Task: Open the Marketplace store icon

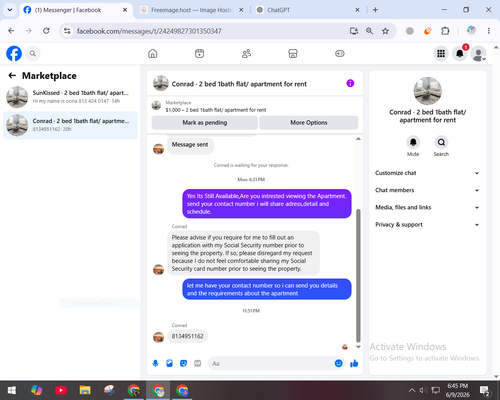Action: click(x=293, y=53)
